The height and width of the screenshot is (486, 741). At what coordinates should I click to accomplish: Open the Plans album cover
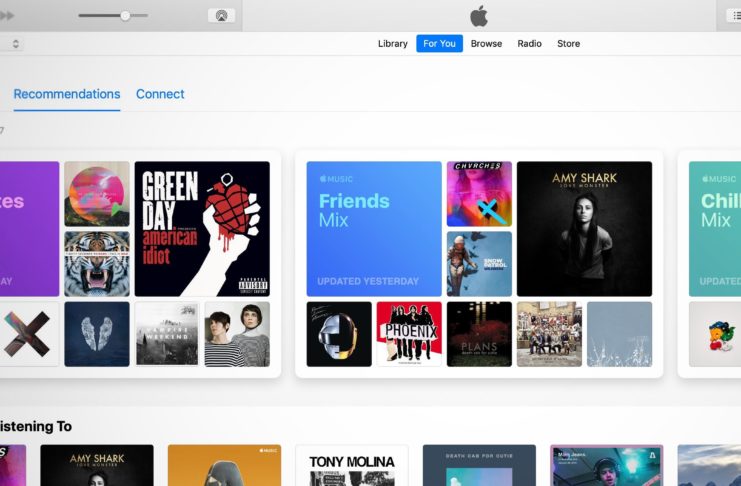pyautogui.click(x=479, y=334)
